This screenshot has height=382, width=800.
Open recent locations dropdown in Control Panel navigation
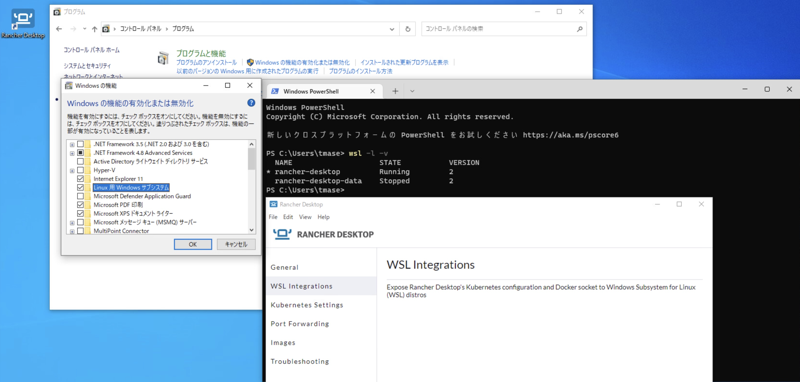tap(85, 29)
